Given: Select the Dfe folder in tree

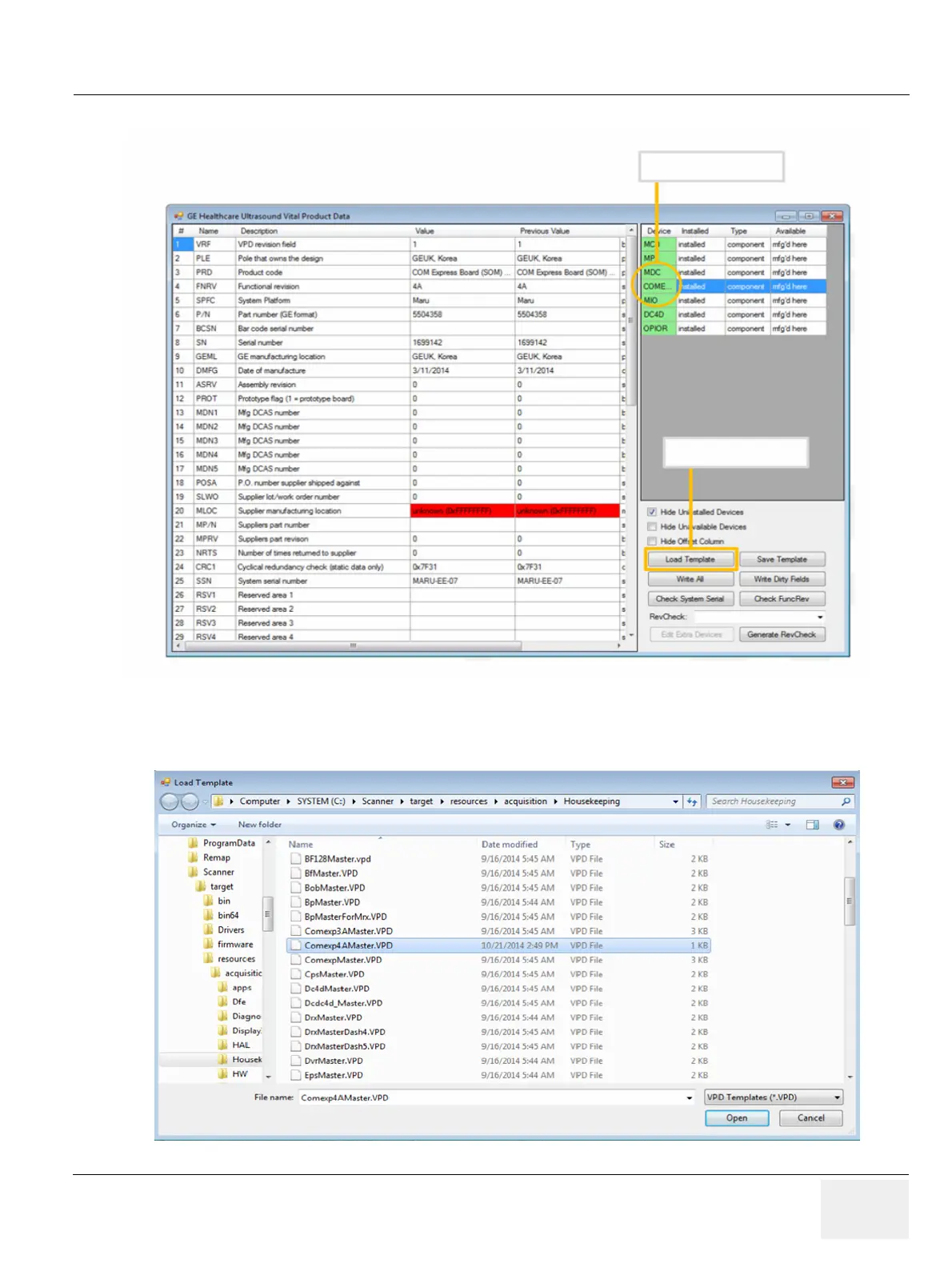Looking at the screenshot, I should 239,1002.
